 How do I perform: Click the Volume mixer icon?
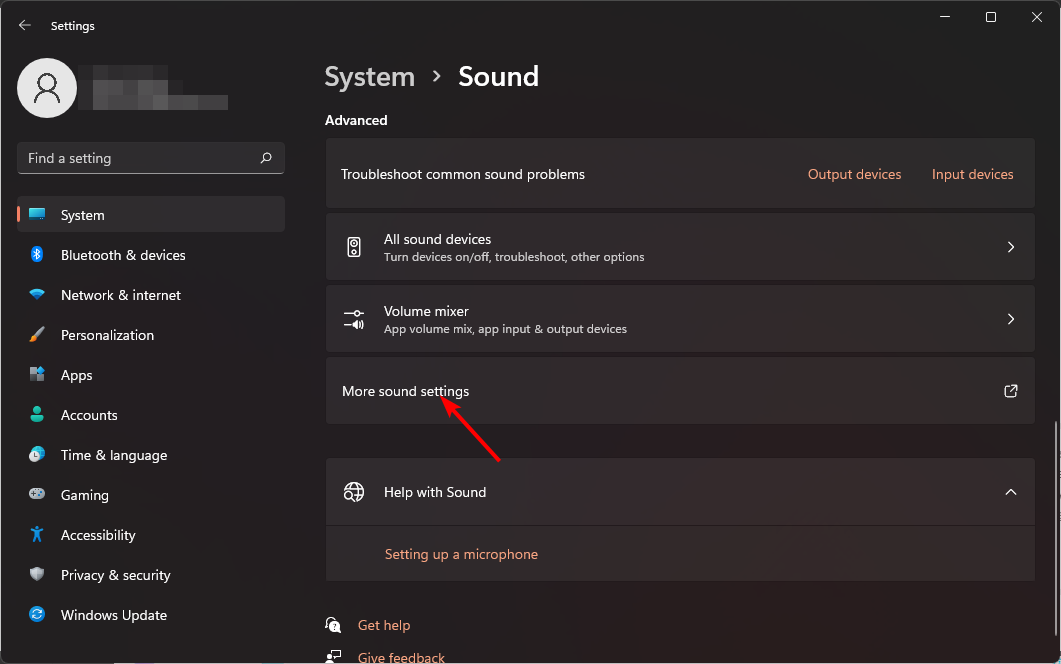pos(354,318)
